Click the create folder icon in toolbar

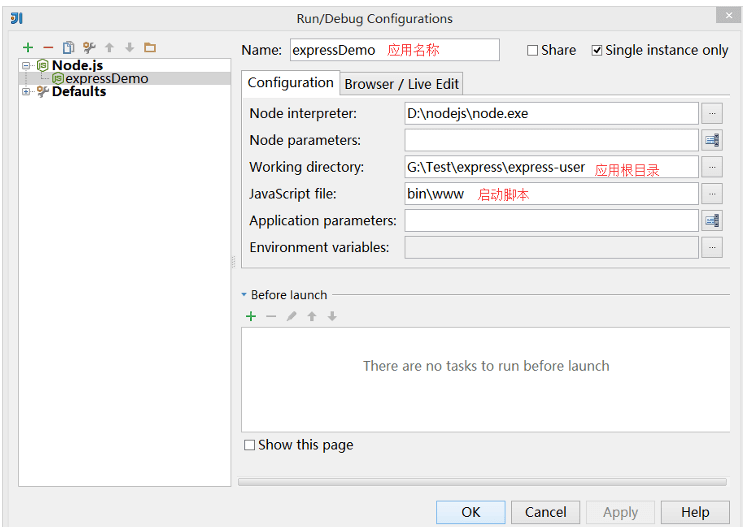[x=150, y=47]
